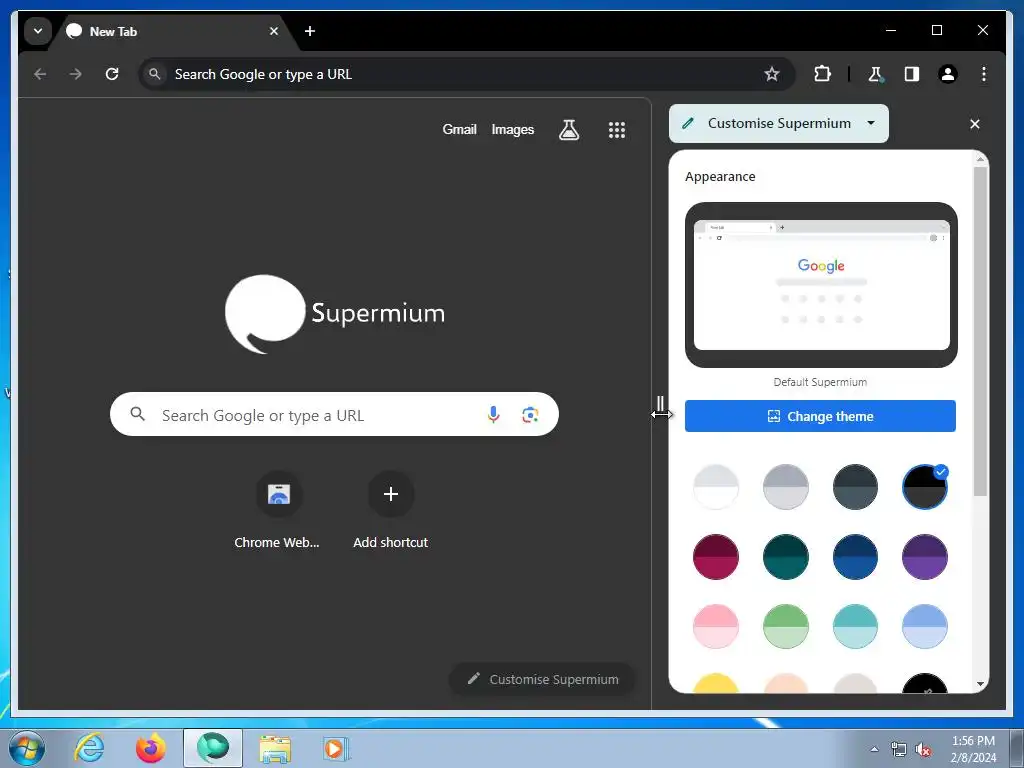Open the media player taskbar icon
This screenshot has height=768, width=1024.
(x=336, y=748)
